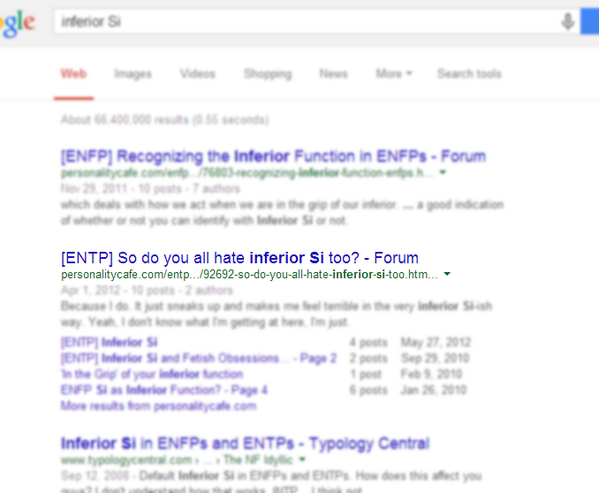Switch to the Videos tab

click(x=198, y=73)
